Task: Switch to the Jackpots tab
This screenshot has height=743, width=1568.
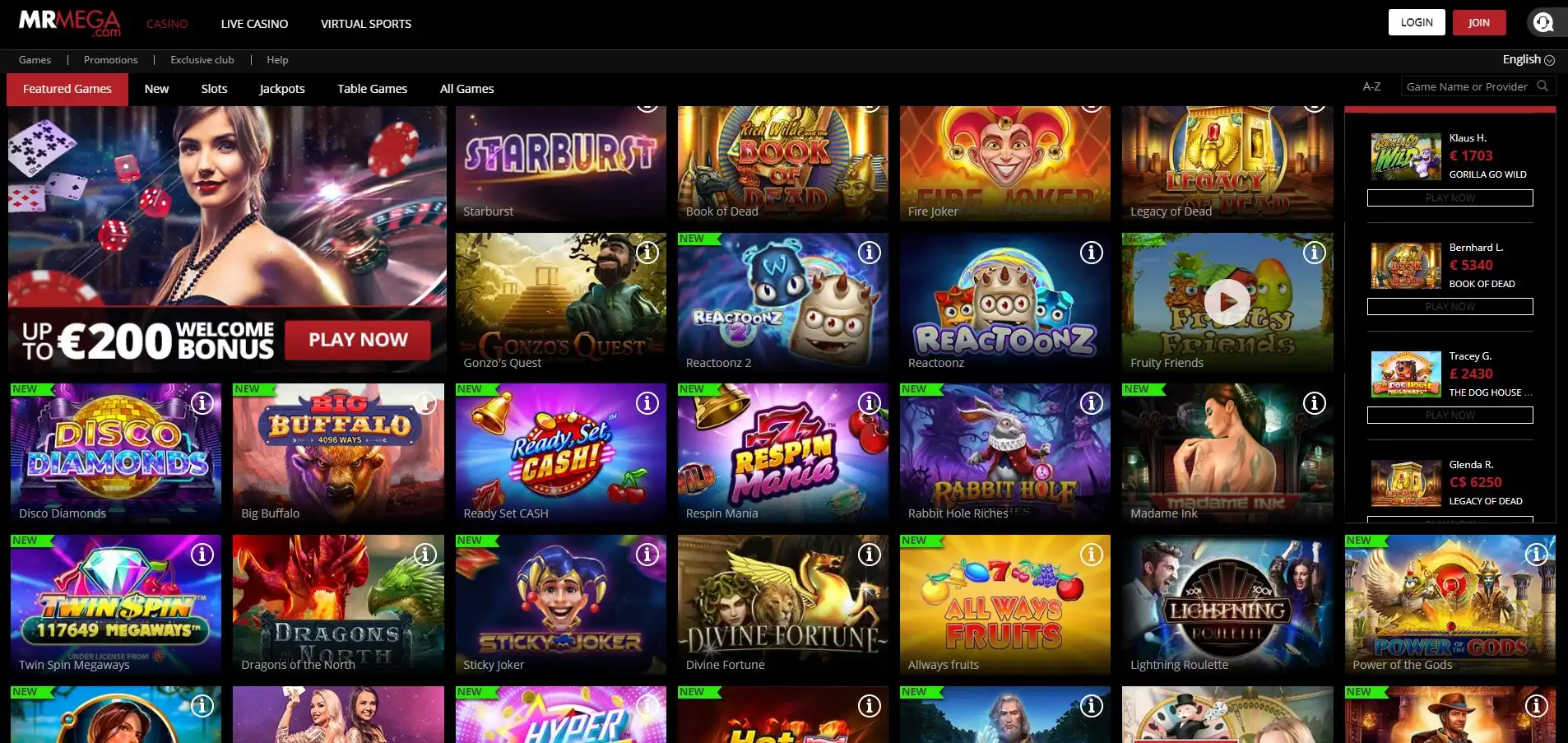Action: pos(282,89)
